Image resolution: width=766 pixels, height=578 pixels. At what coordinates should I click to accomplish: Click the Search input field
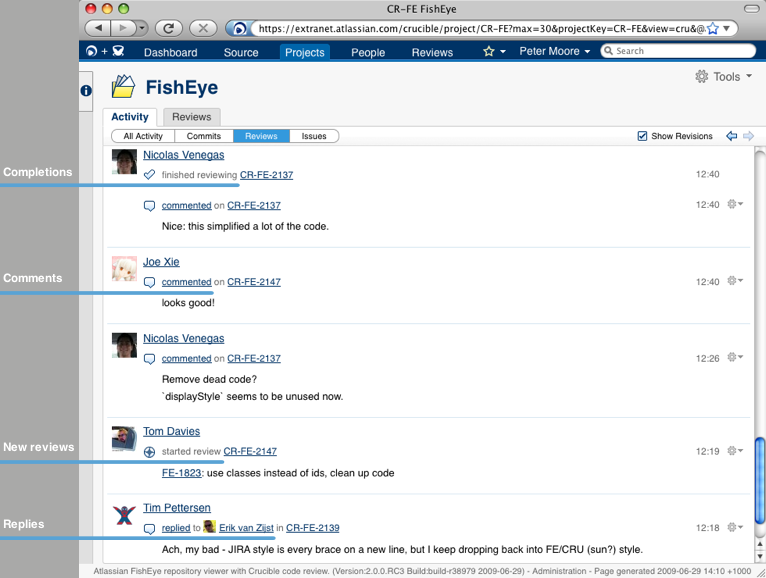pyautogui.click(x=678, y=51)
